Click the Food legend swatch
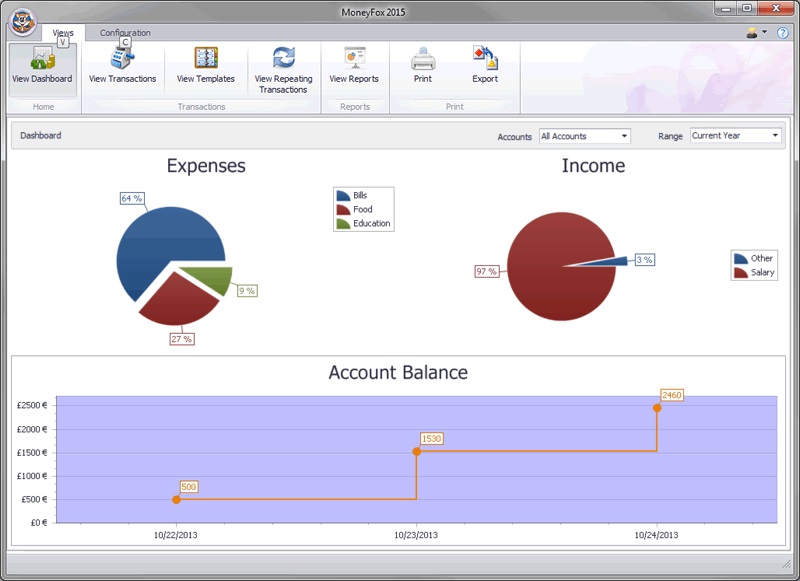 pos(343,209)
